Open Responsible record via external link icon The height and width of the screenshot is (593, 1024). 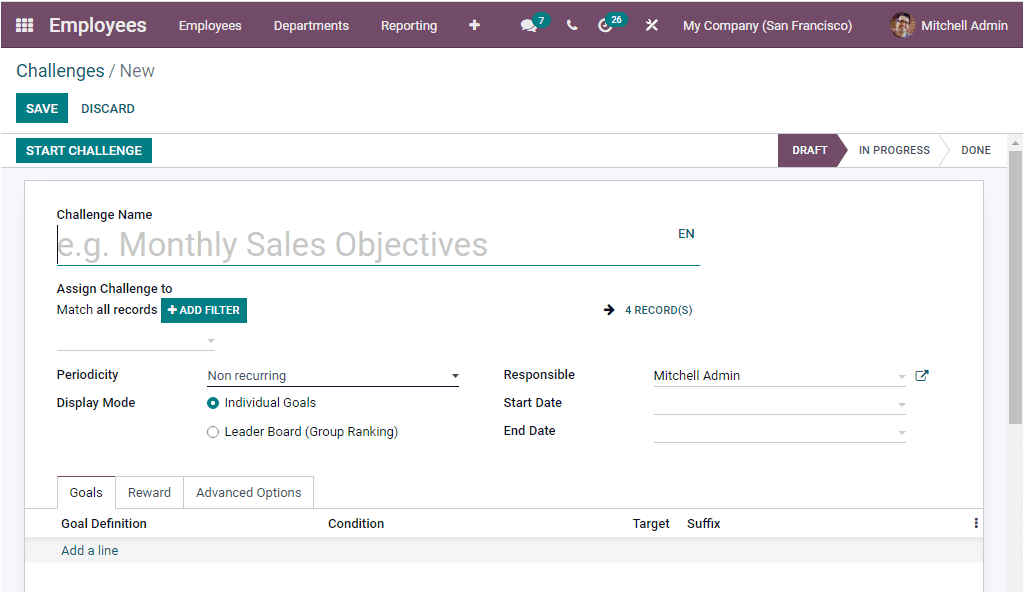coord(921,375)
